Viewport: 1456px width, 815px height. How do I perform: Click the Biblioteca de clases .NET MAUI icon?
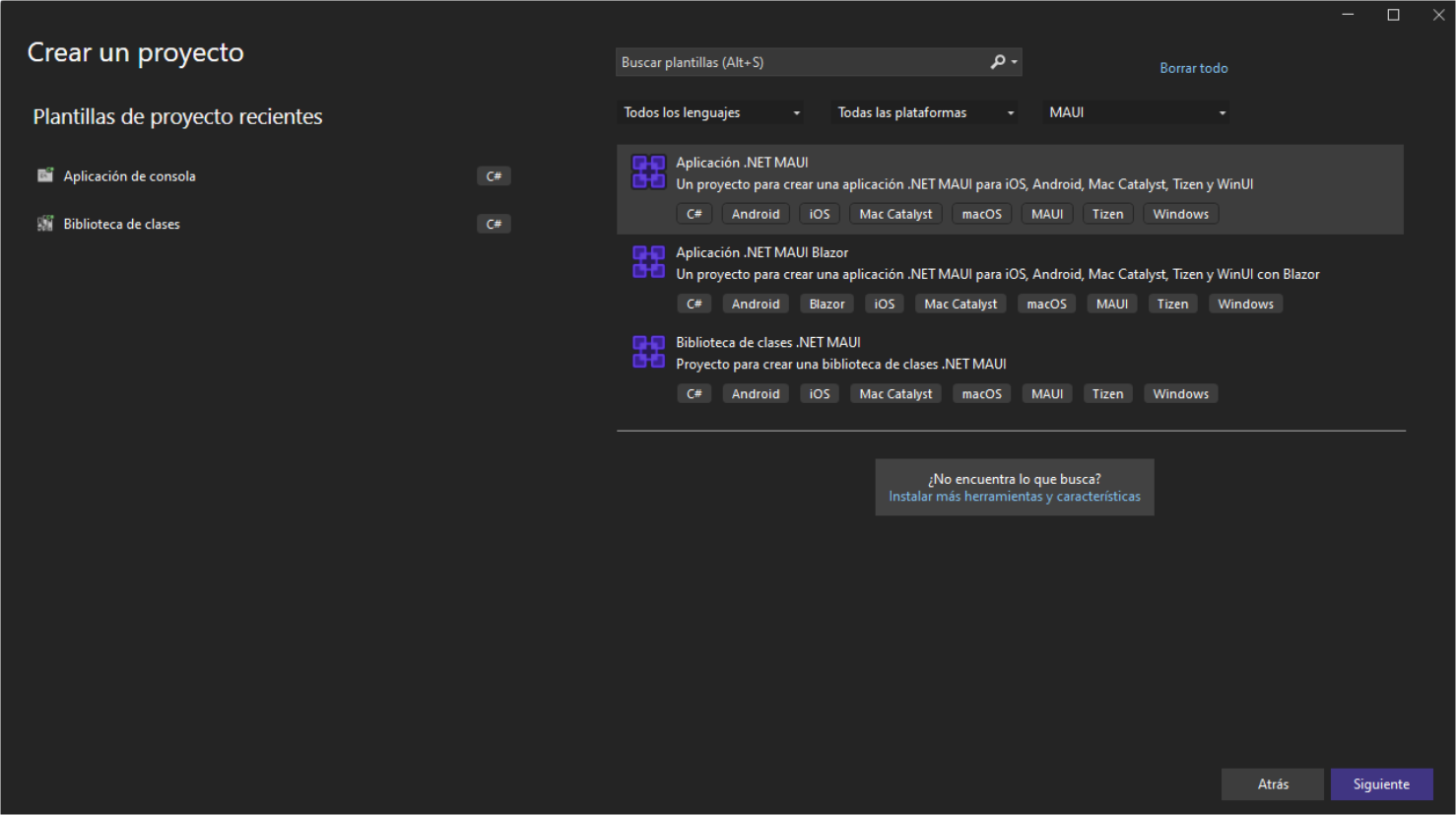(648, 352)
